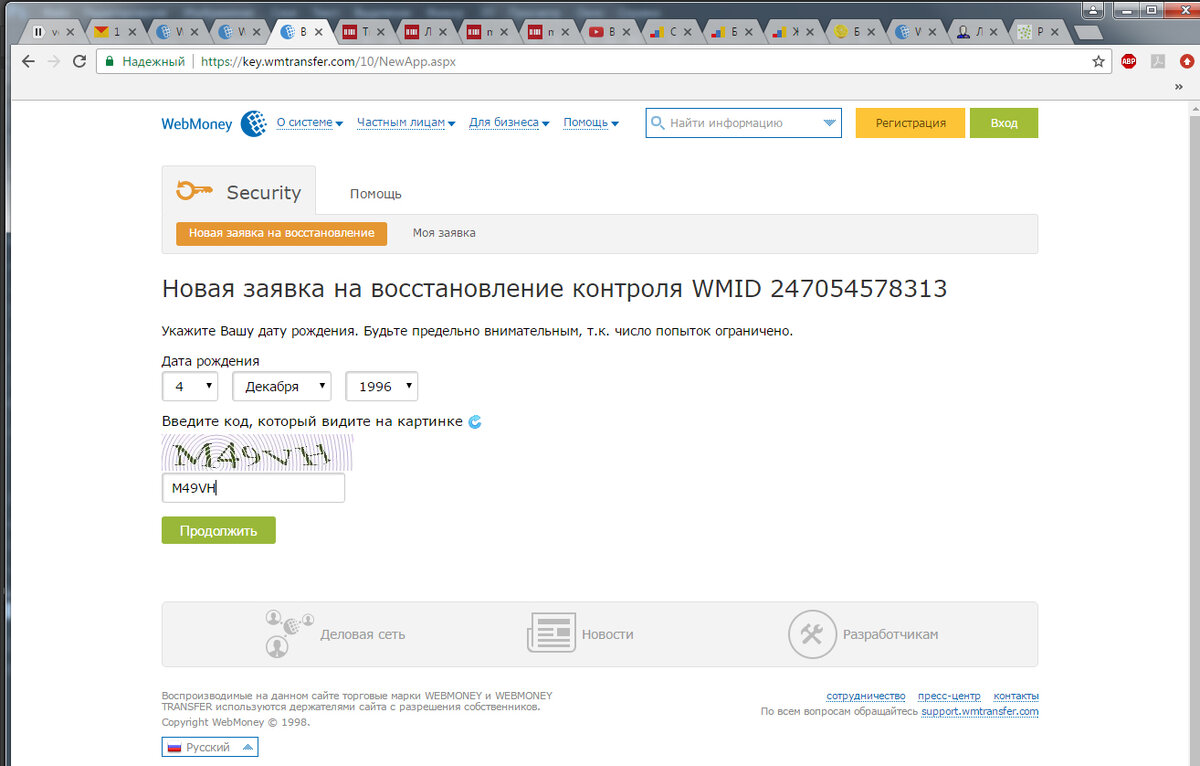Expand the Для бизнеса menu

pos(509,123)
